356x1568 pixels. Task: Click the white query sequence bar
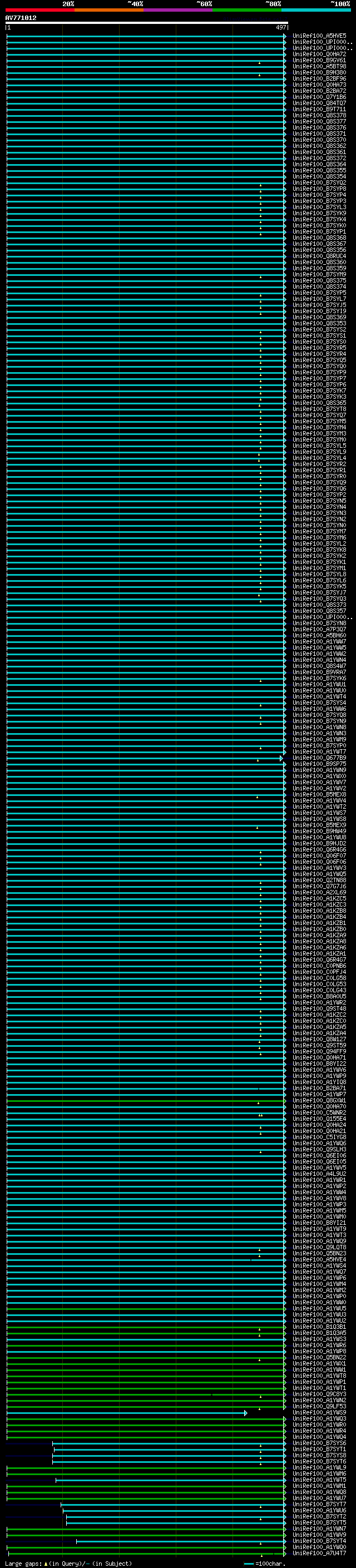click(x=147, y=23)
